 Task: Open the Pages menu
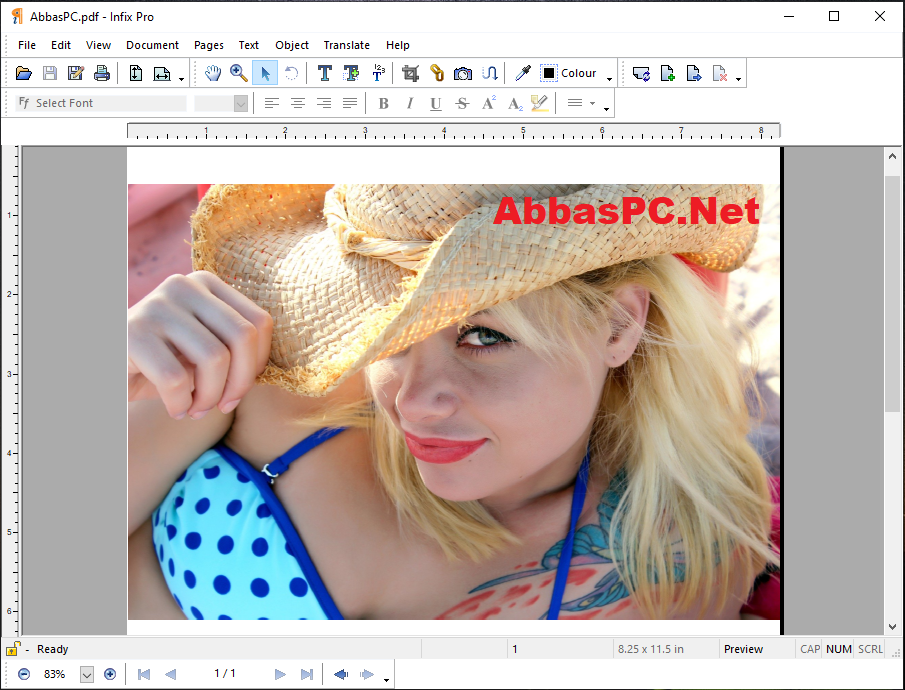click(208, 45)
